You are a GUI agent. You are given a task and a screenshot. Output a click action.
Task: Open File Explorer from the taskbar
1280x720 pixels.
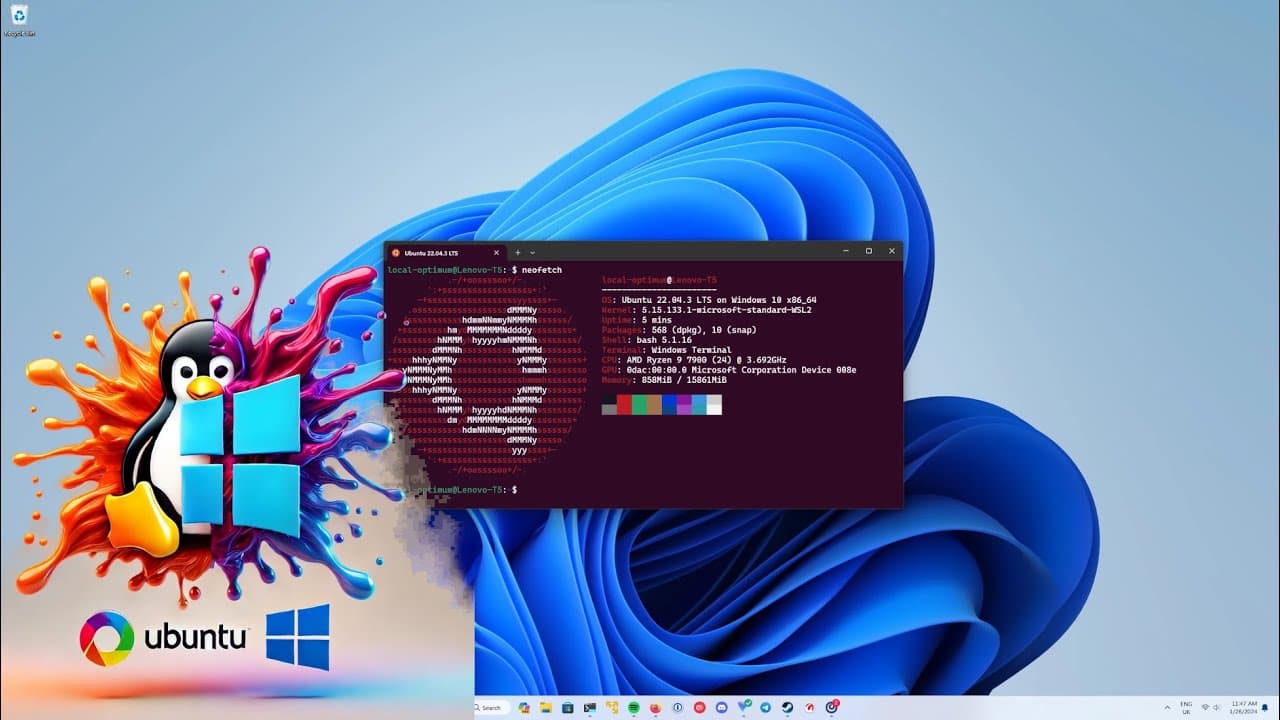tap(546, 707)
